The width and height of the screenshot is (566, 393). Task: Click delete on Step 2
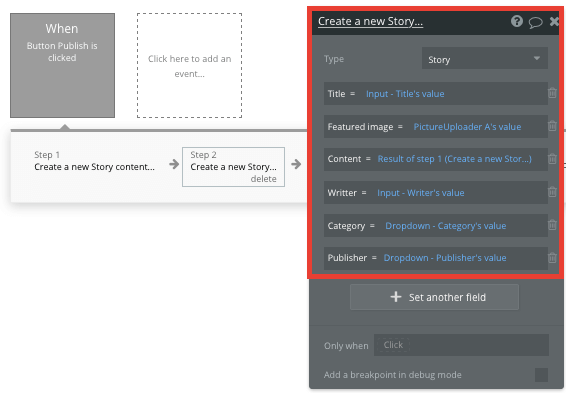[x=264, y=179]
